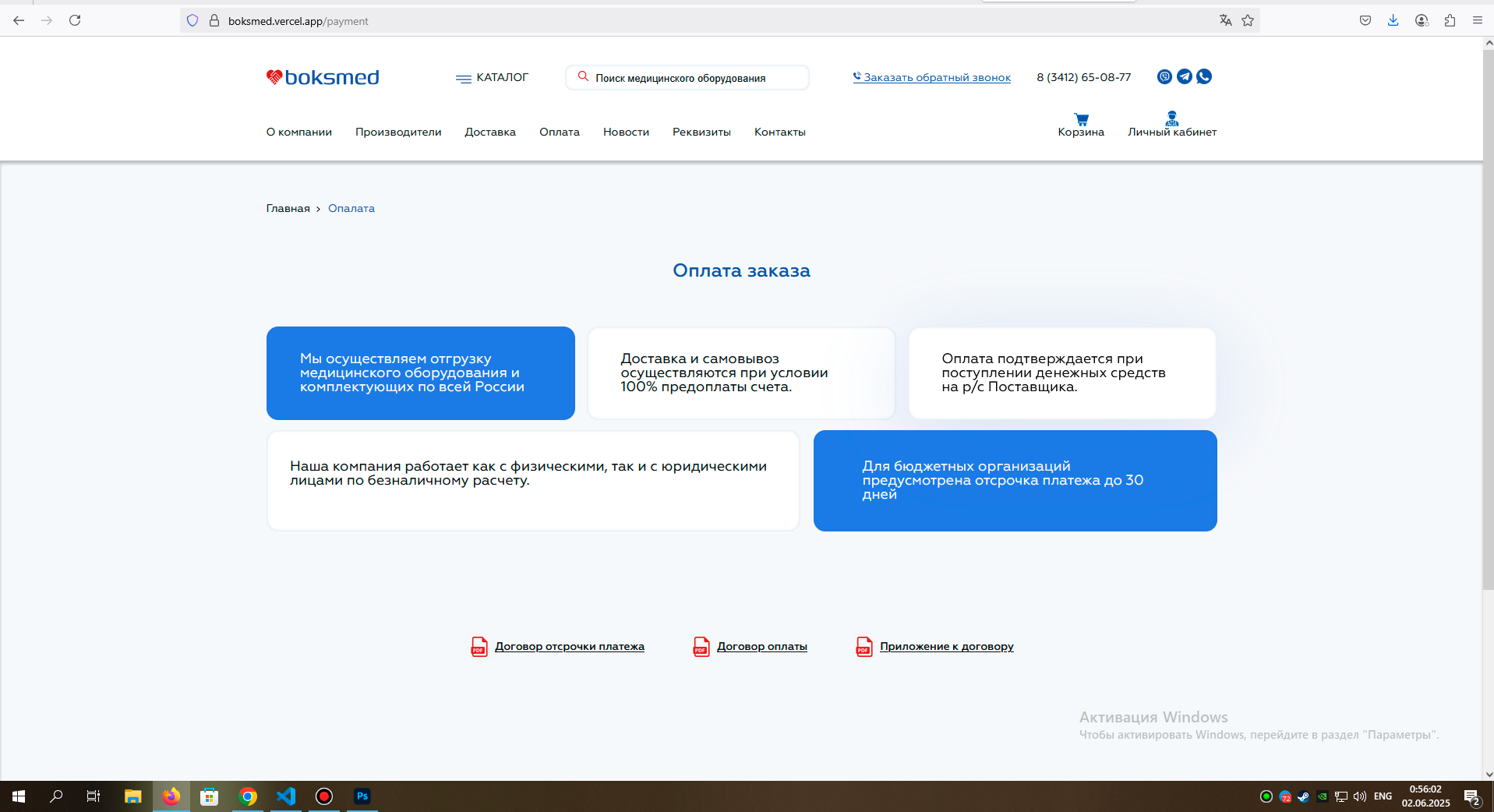This screenshot has height=812, width=1494.
Task: Open О компании nav item
Action: pos(299,132)
